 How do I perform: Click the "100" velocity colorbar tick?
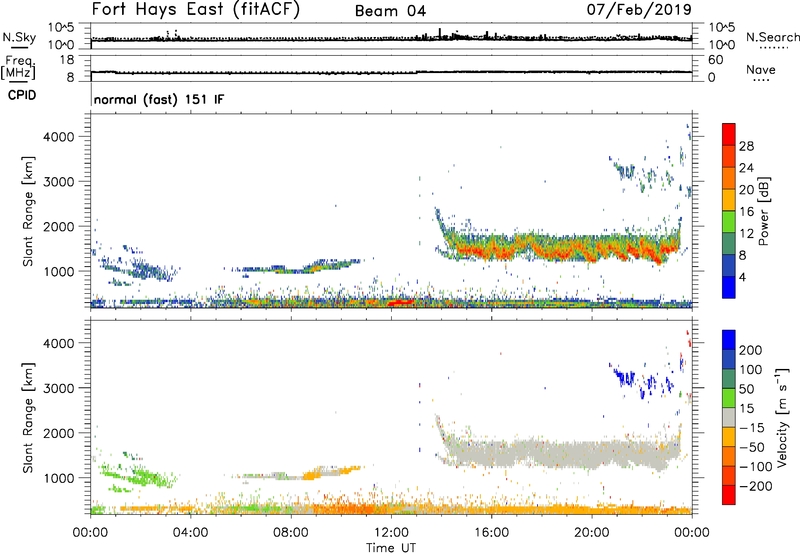point(751,369)
